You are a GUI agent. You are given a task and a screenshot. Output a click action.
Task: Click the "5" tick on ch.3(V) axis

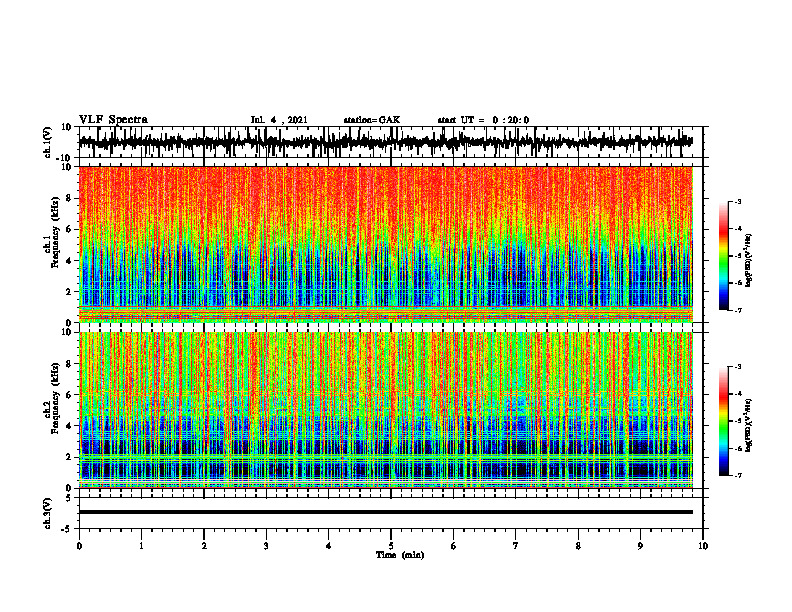click(69, 498)
